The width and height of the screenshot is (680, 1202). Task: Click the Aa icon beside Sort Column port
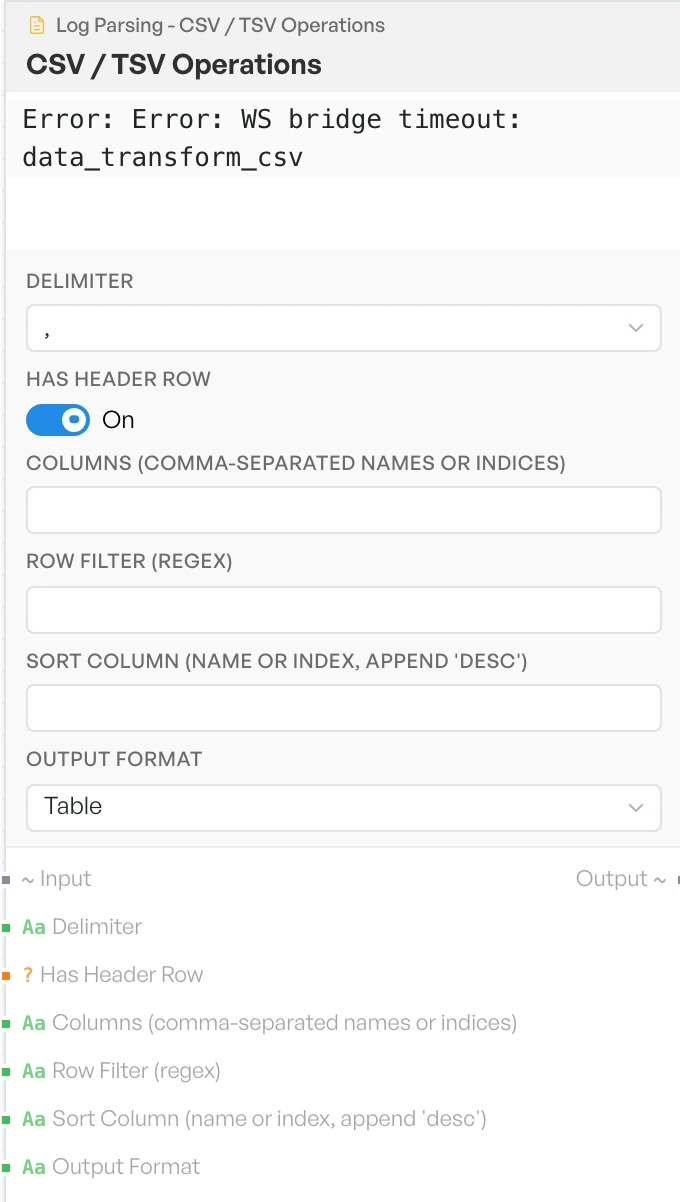pyautogui.click(x=34, y=1119)
